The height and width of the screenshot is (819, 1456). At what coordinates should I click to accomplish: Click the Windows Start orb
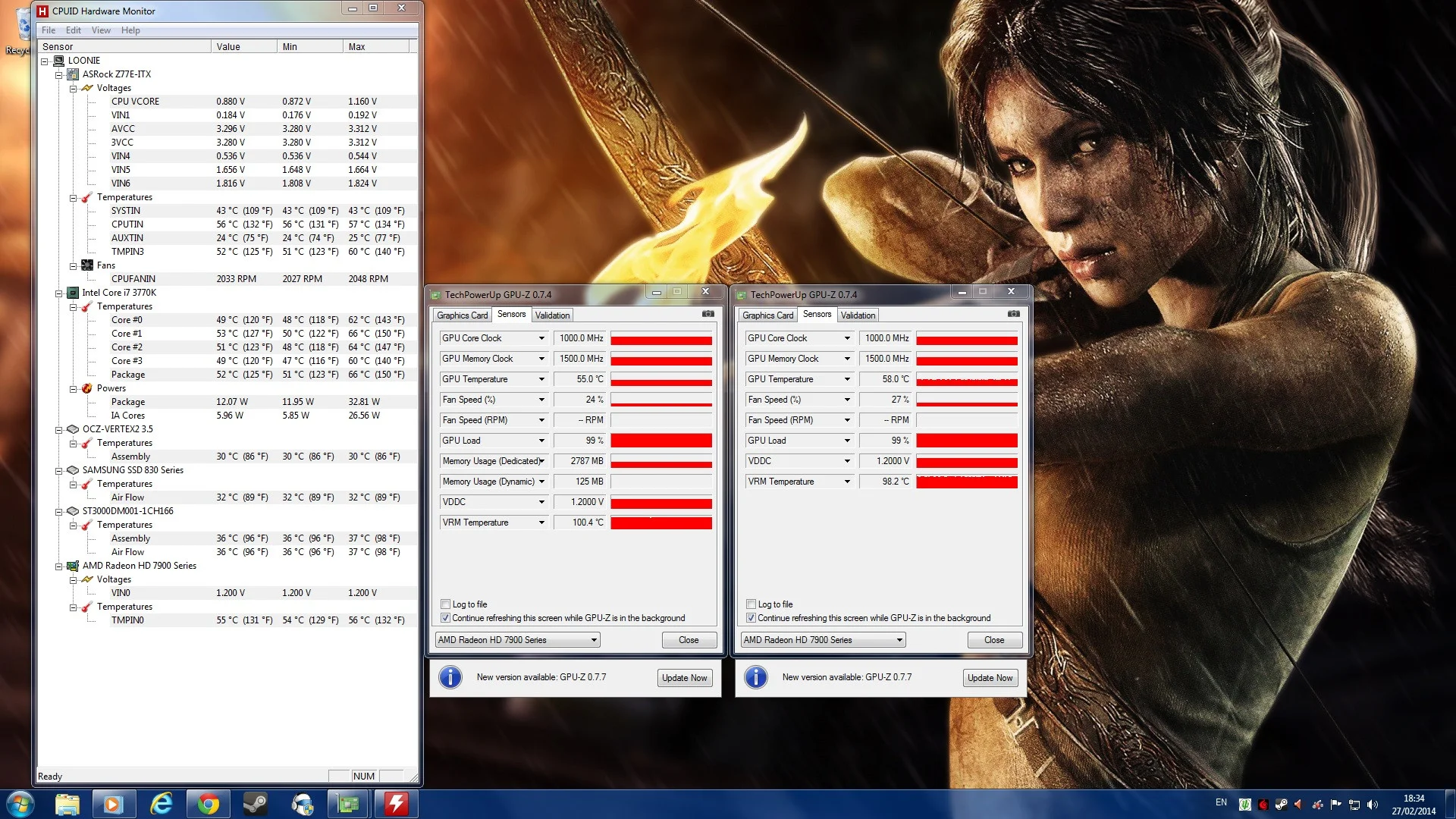[x=20, y=804]
